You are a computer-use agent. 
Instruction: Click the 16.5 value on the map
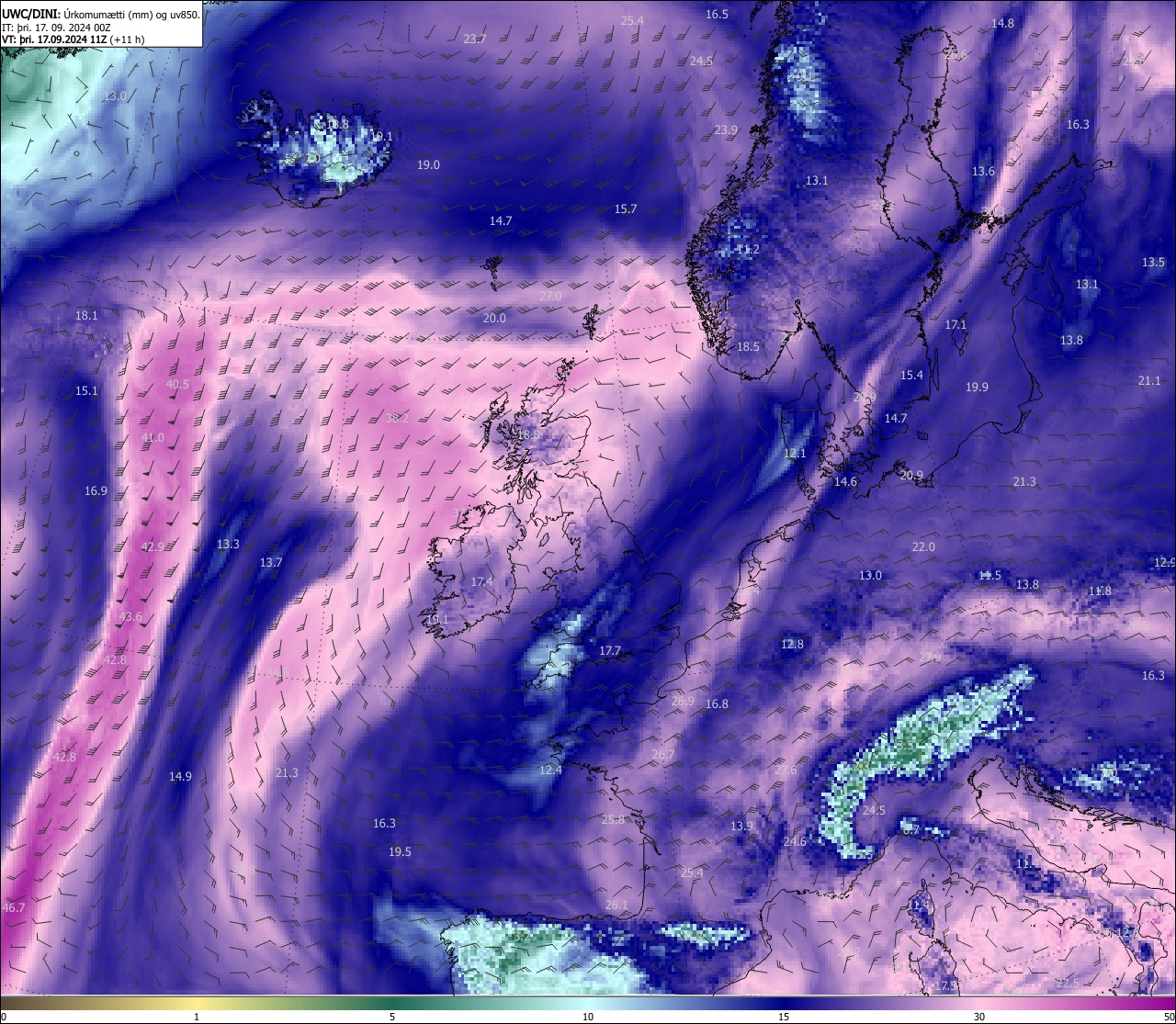(x=717, y=14)
